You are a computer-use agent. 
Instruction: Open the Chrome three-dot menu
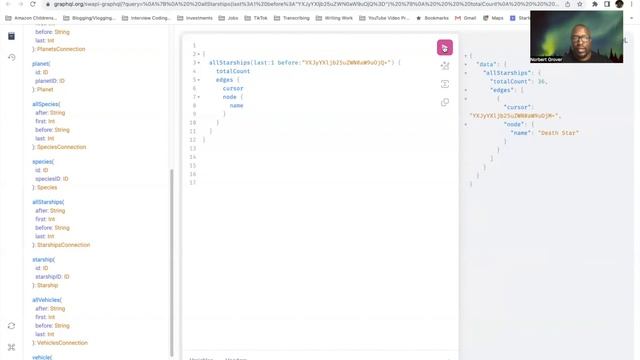[x=632, y=4]
